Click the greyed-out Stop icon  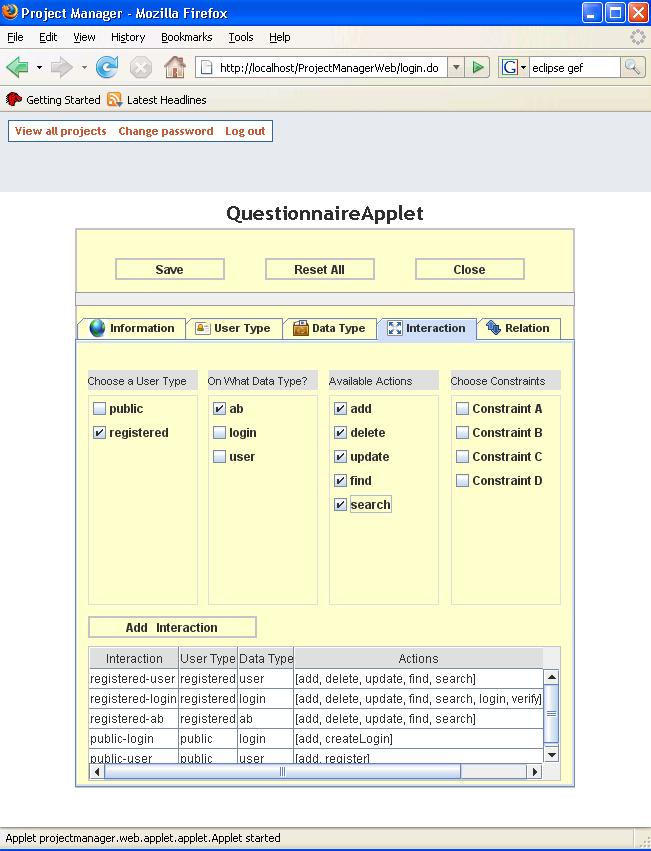coord(141,68)
